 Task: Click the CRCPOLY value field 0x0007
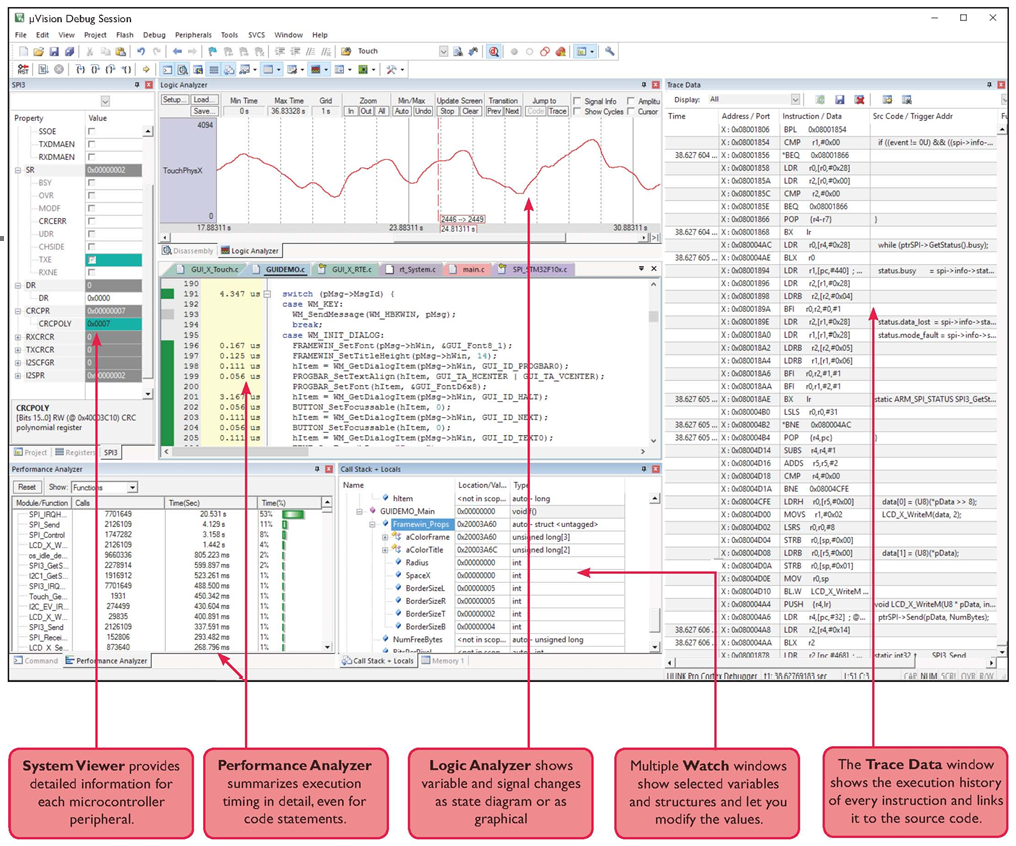point(118,324)
